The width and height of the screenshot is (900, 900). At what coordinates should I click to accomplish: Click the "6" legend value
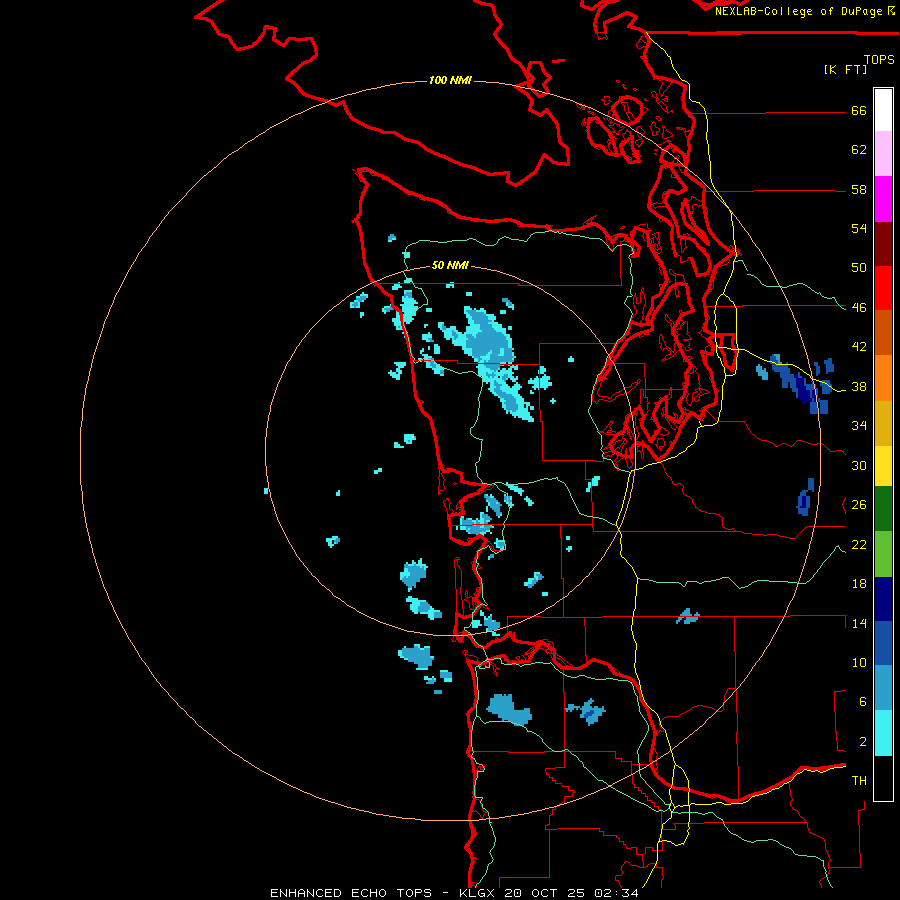863,702
